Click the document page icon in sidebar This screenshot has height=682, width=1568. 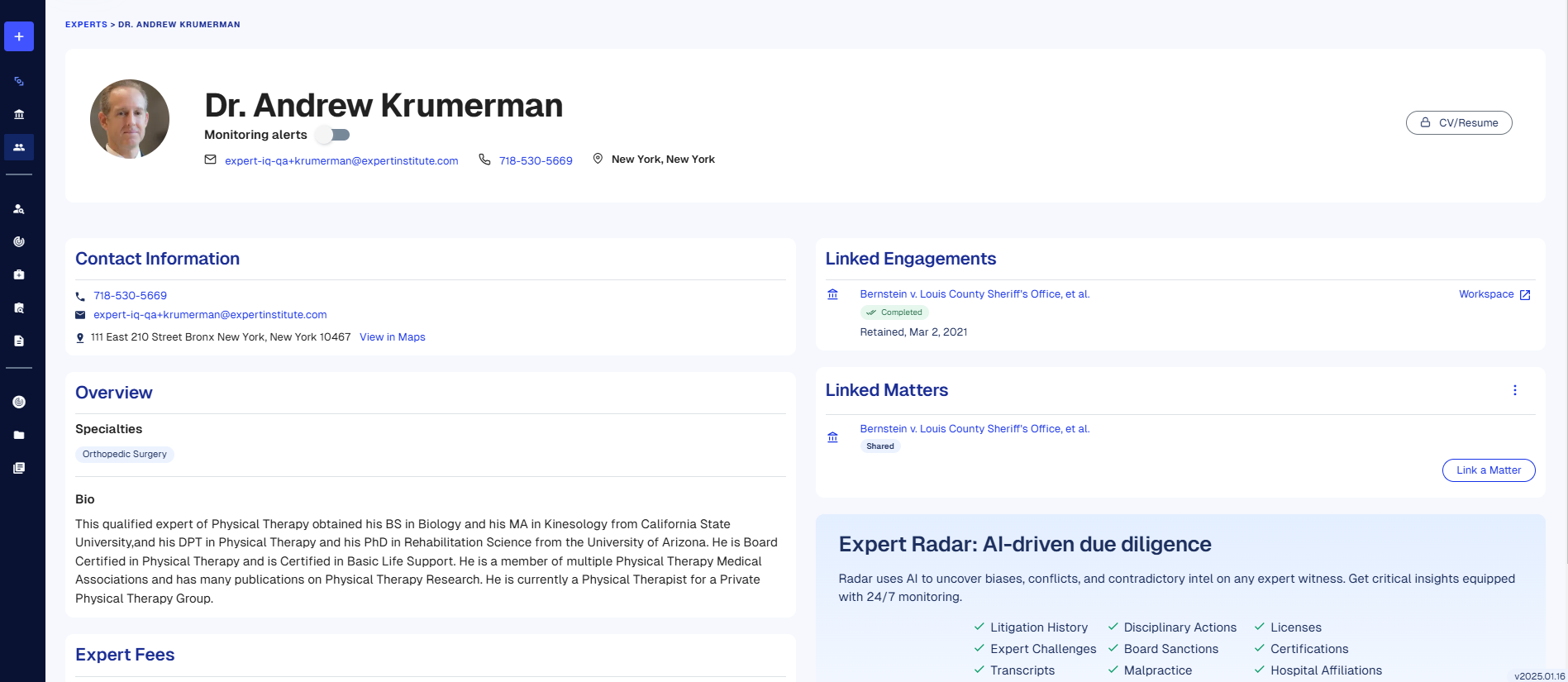[19, 341]
